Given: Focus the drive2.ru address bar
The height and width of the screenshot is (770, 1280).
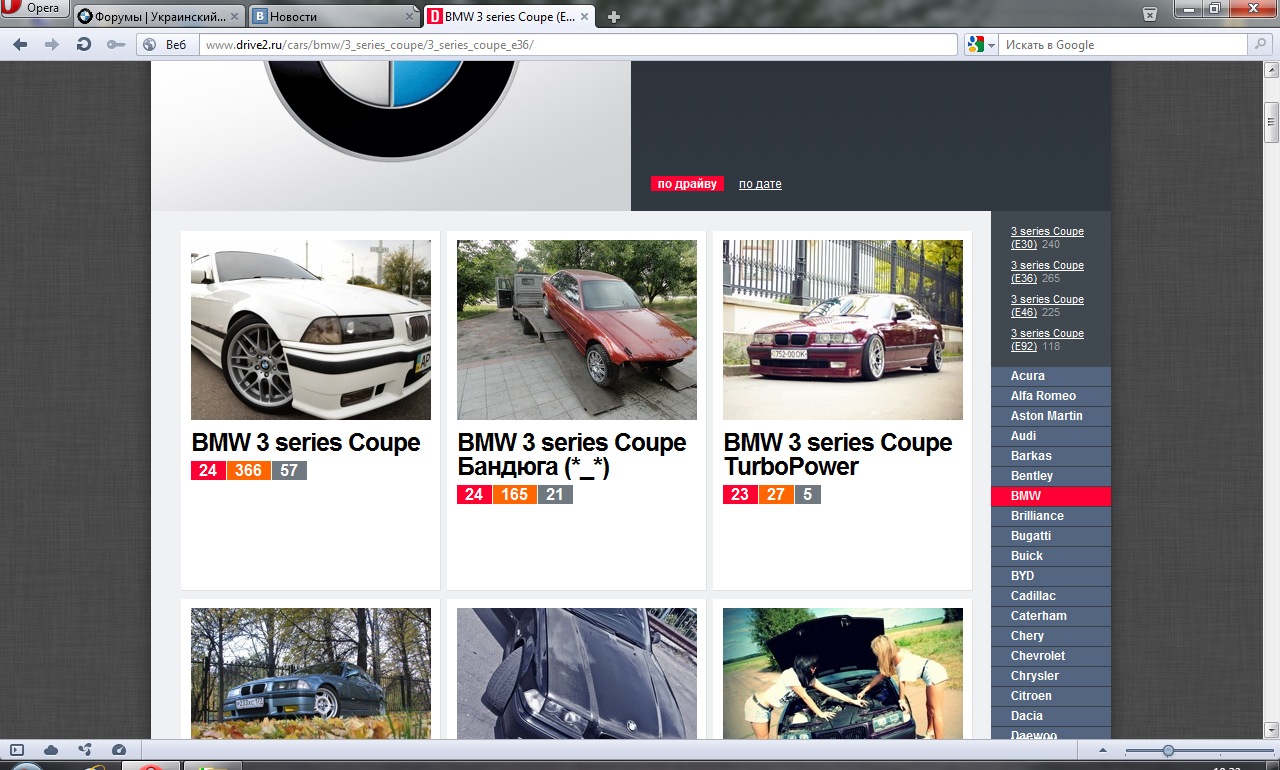Looking at the screenshot, I should click(579, 45).
